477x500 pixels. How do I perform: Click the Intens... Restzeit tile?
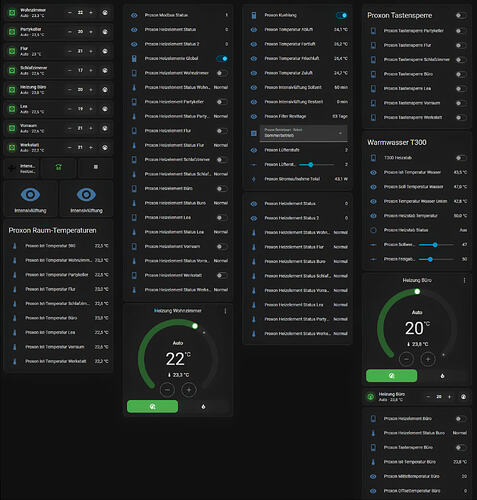pyautogui.click(x=23, y=168)
